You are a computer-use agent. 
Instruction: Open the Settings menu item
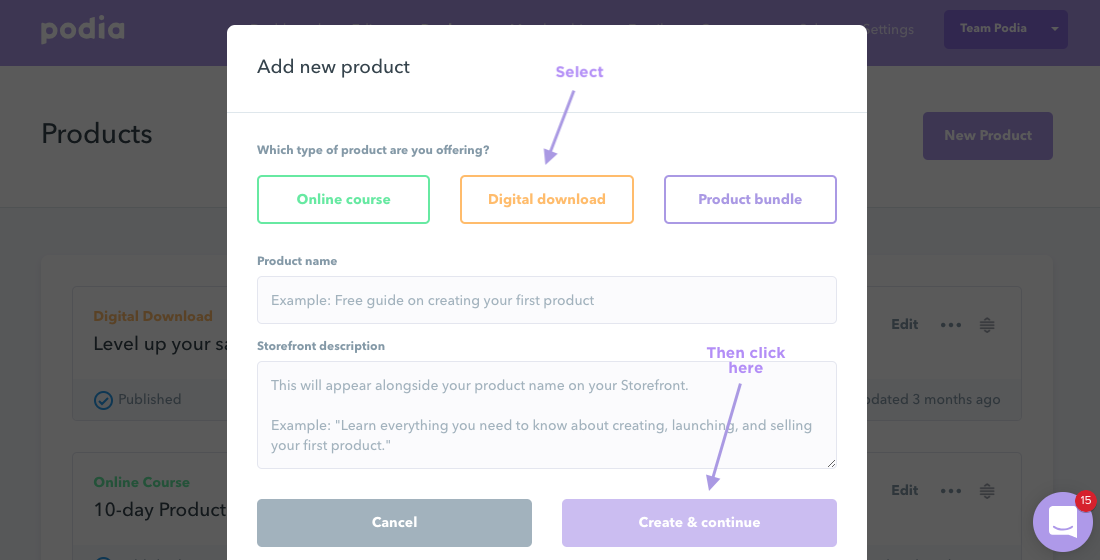tap(889, 29)
